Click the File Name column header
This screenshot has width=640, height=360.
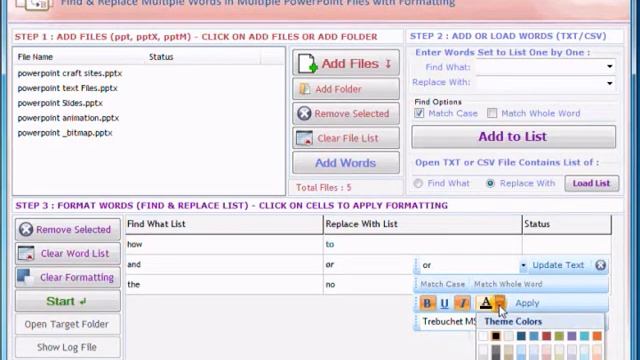coord(80,57)
